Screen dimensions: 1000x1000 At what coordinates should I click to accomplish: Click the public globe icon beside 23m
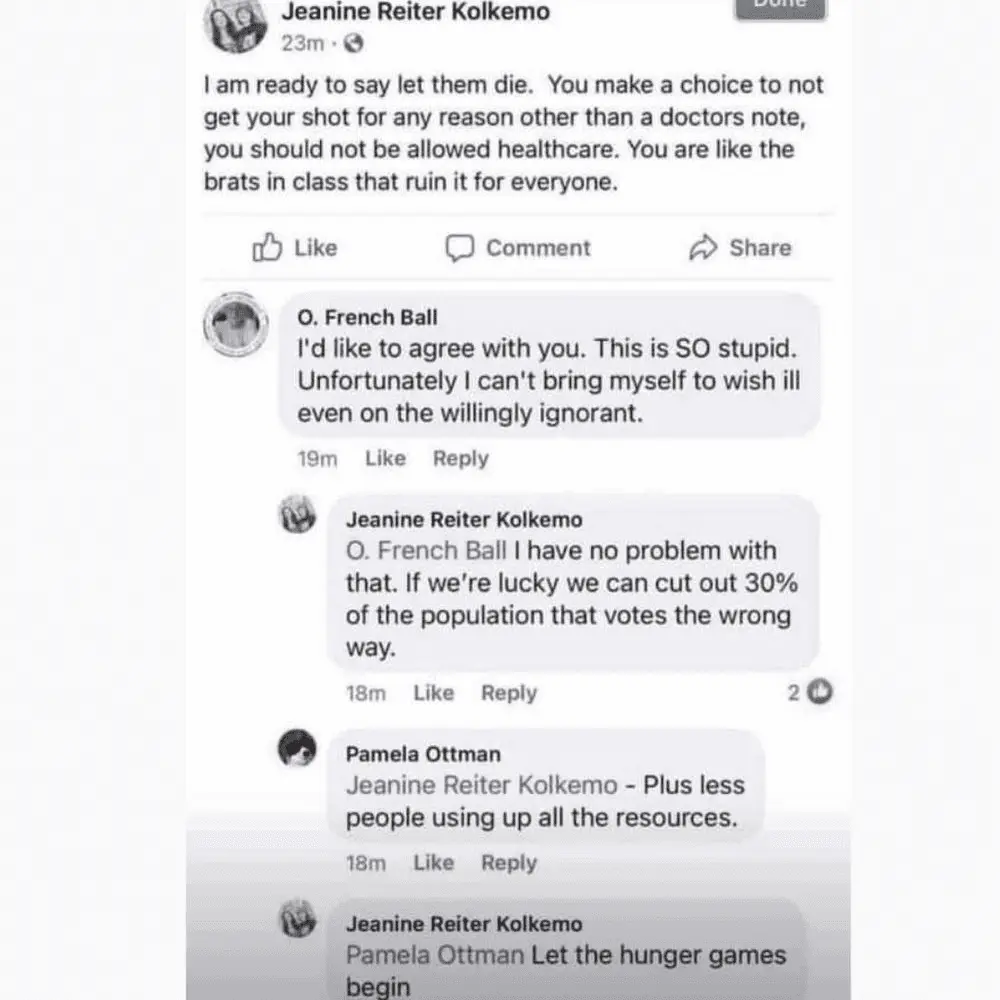(352, 44)
